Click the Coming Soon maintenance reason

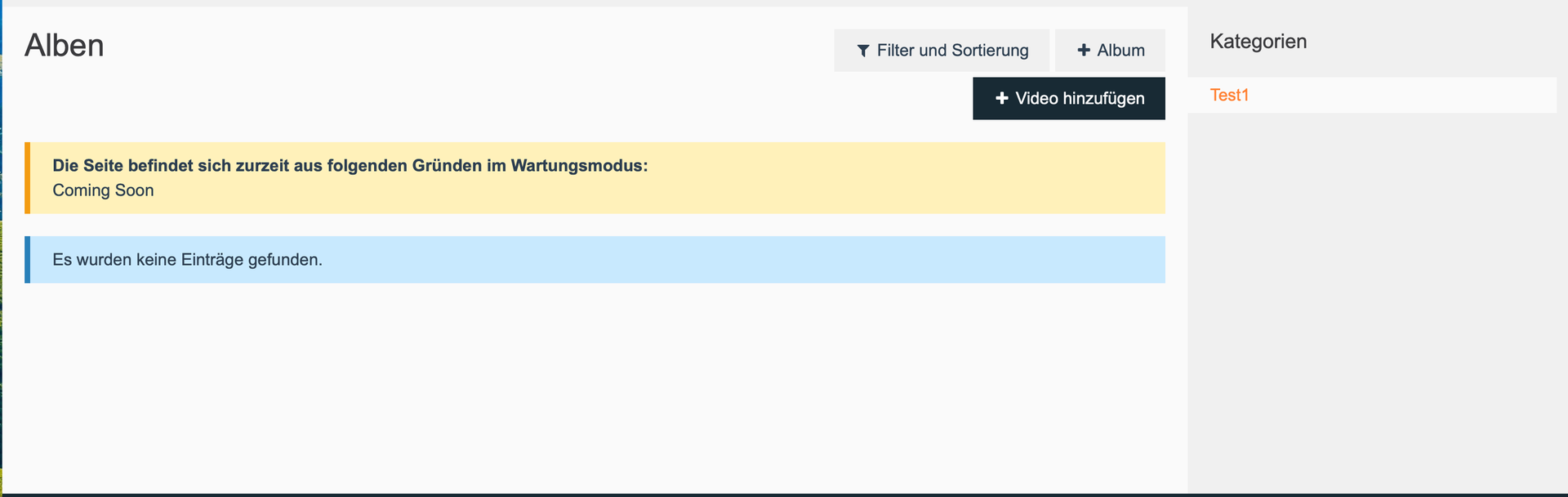click(103, 190)
